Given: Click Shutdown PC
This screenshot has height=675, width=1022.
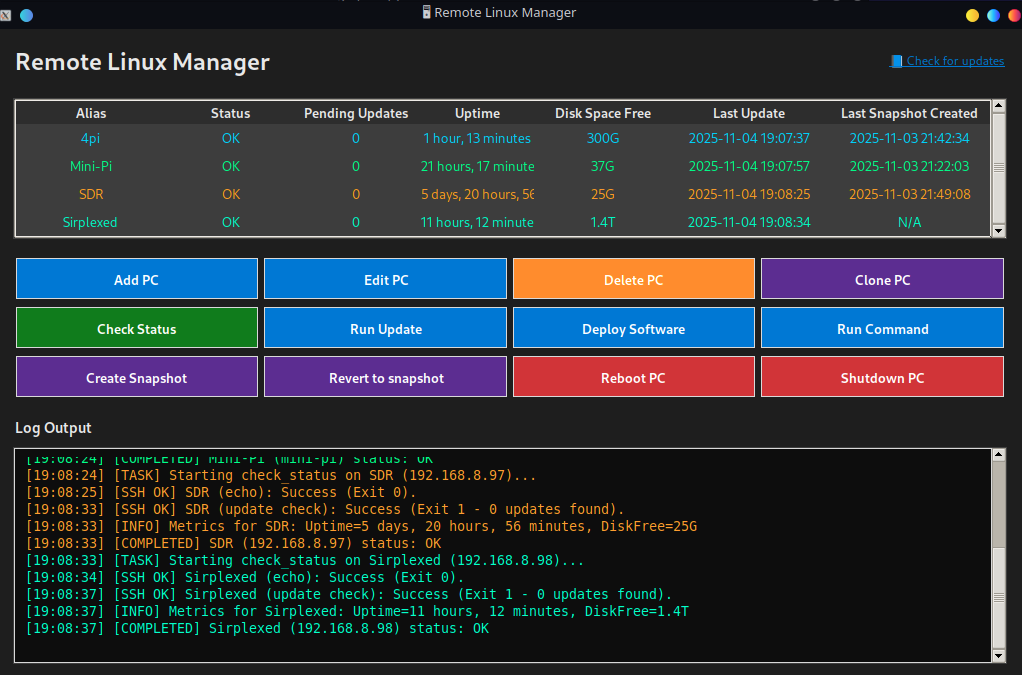Looking at the screenshot, I should pyautogui.click(x=881, y=377).
